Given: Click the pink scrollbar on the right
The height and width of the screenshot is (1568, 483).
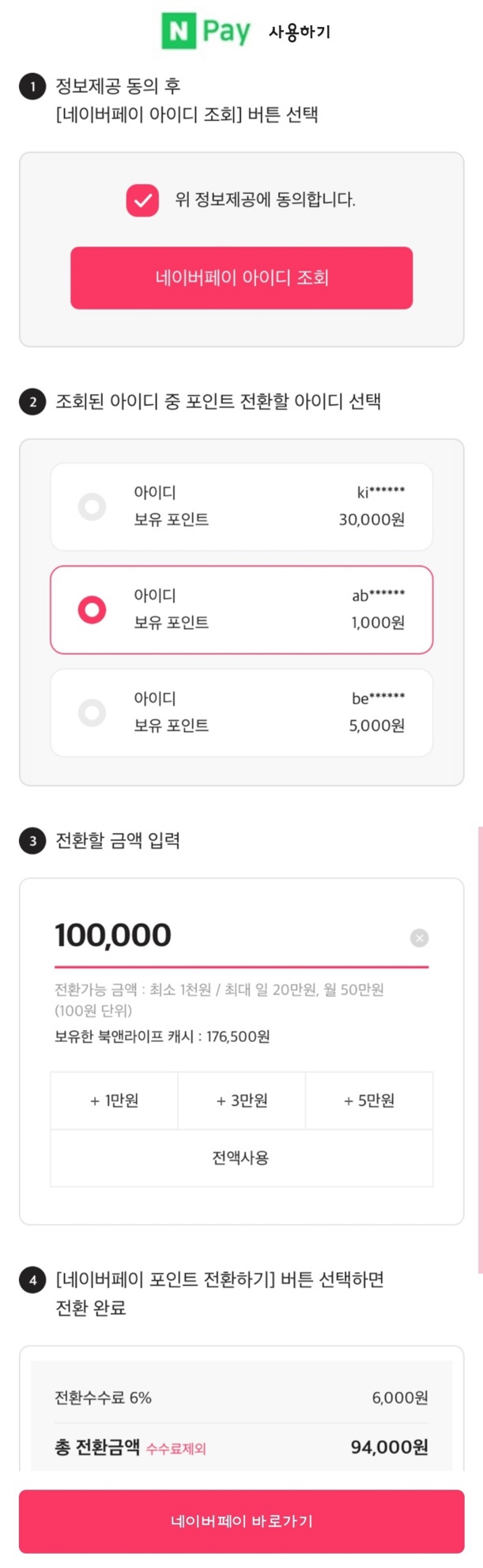Looking at the screenshot, I should [481, 1050].
